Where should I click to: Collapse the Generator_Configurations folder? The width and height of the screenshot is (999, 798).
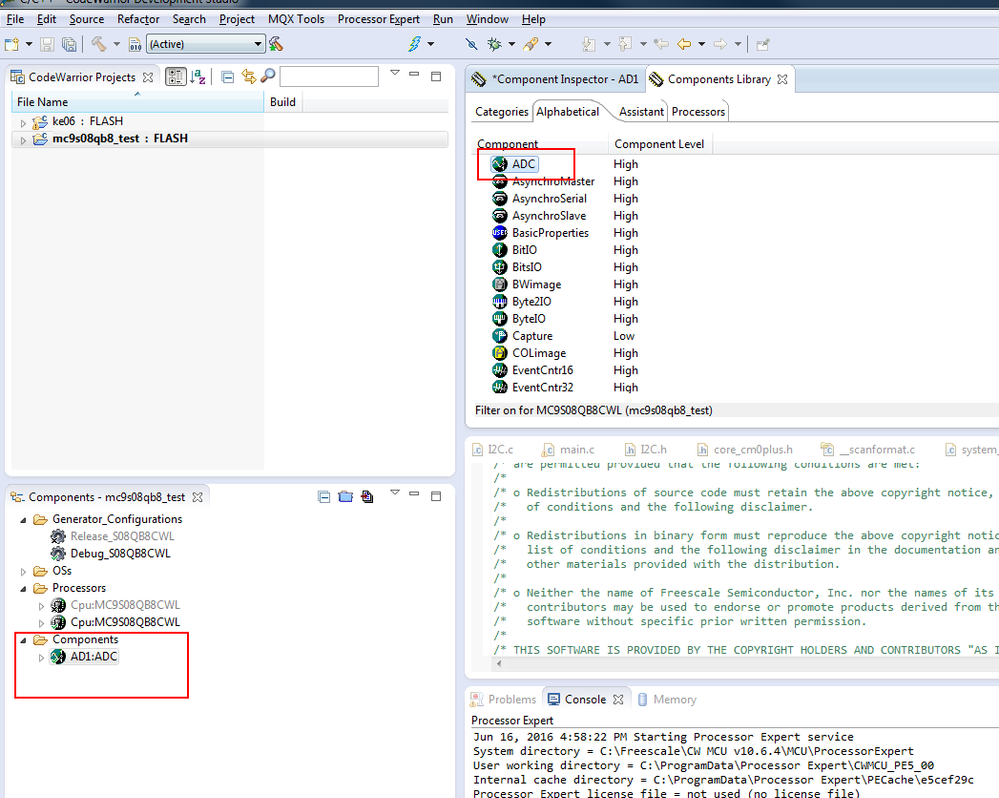[23, 520]
